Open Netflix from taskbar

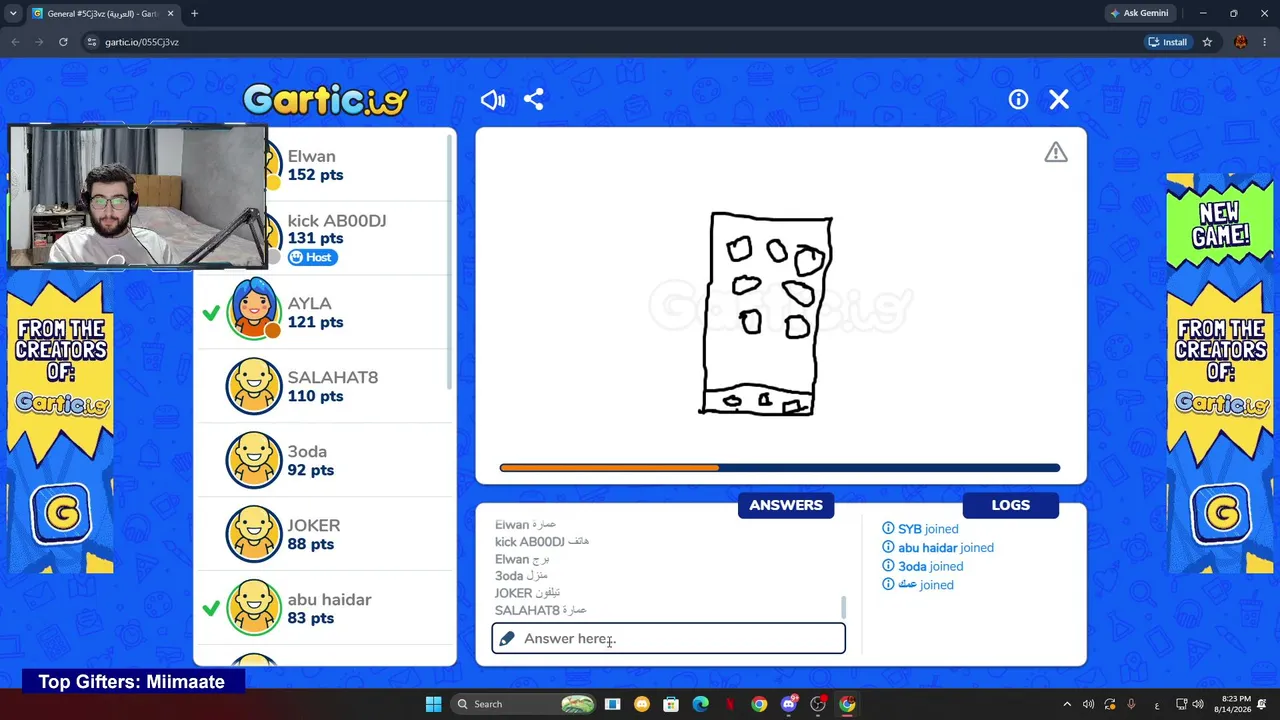(730, 704)
